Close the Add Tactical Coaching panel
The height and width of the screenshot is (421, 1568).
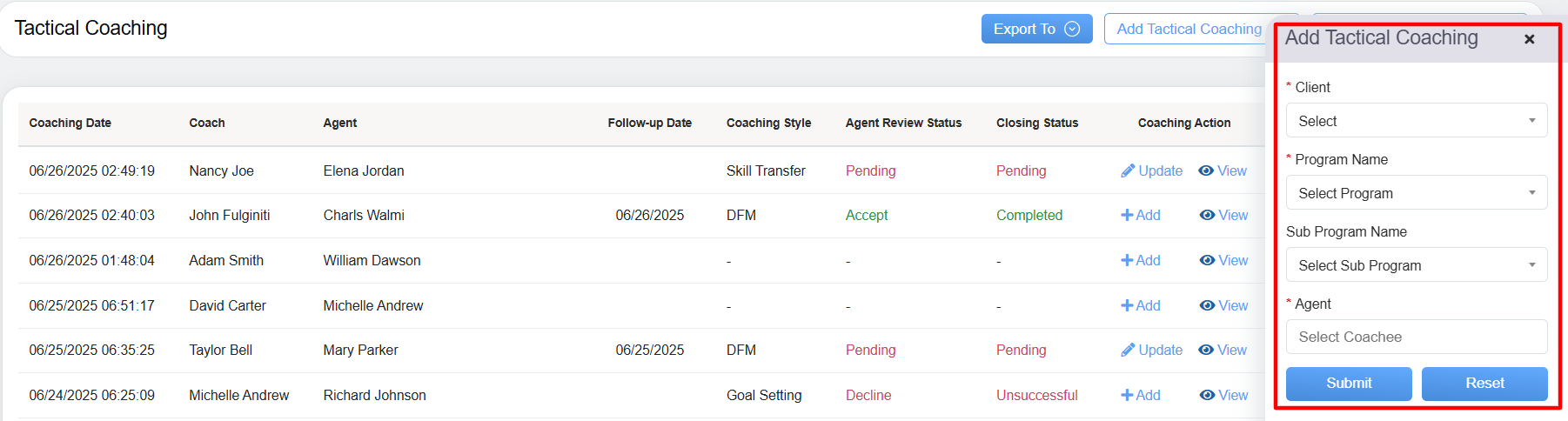tap(1529, 39)
